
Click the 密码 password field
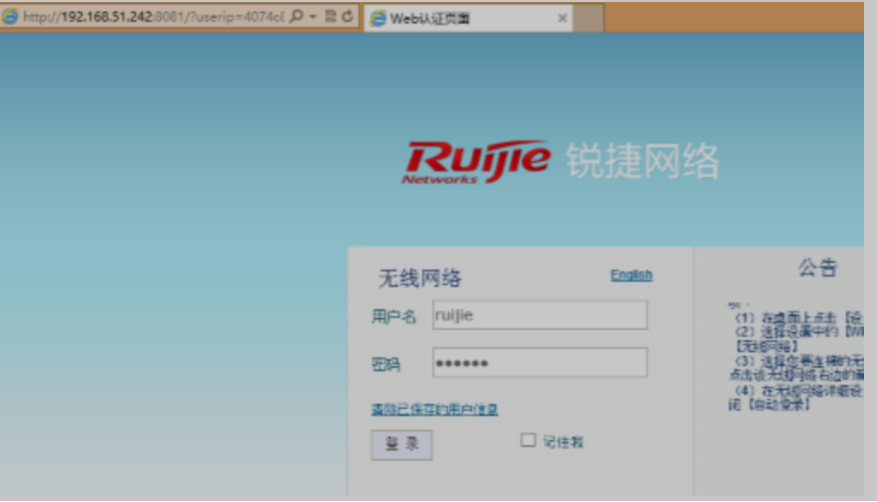click(540, 363)
